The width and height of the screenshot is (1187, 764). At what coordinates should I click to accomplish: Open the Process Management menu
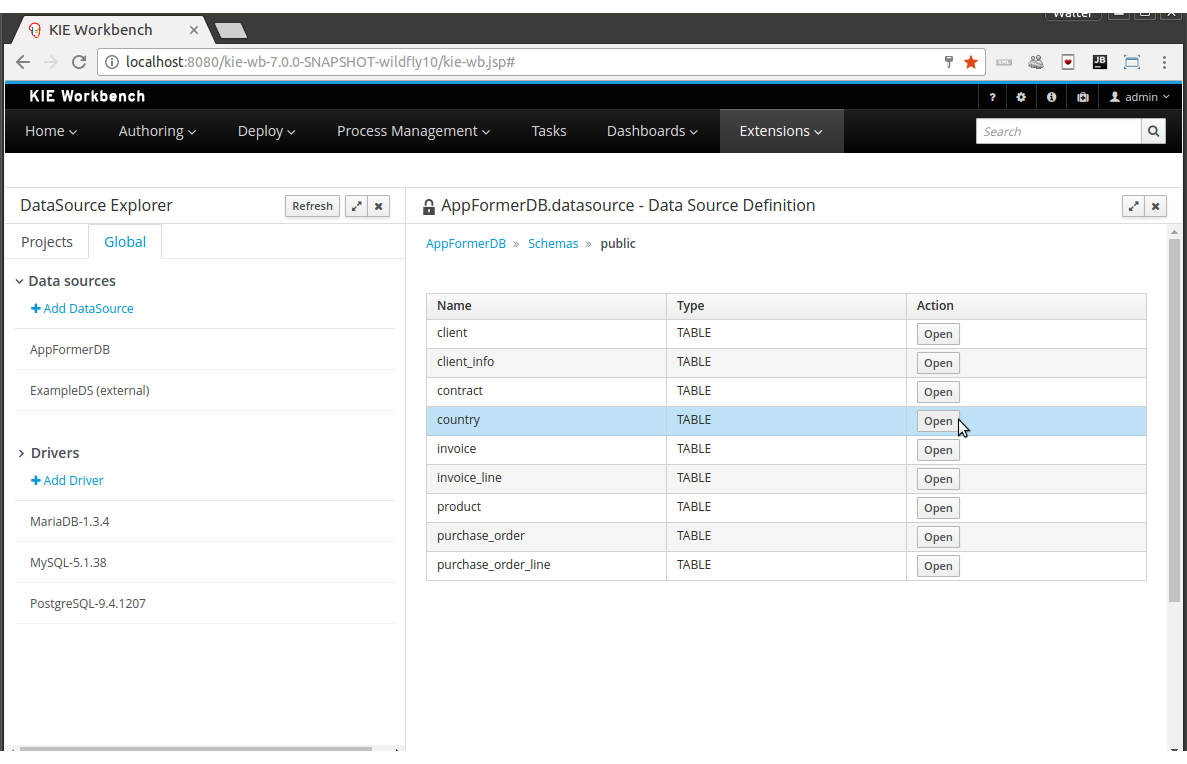(413, 131)
